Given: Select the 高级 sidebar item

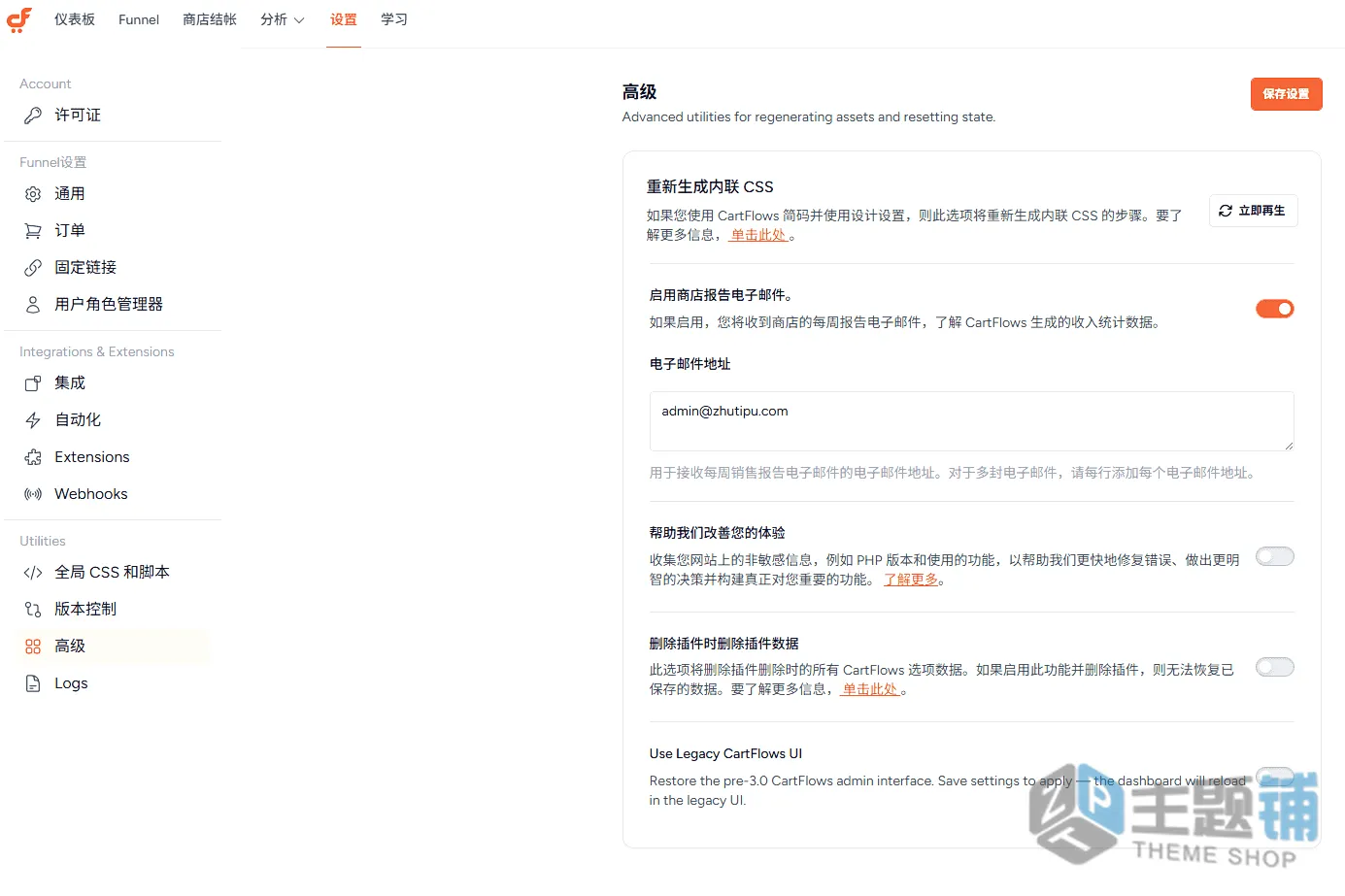Looking at the screenshot, I should click(x=113, y=647).
